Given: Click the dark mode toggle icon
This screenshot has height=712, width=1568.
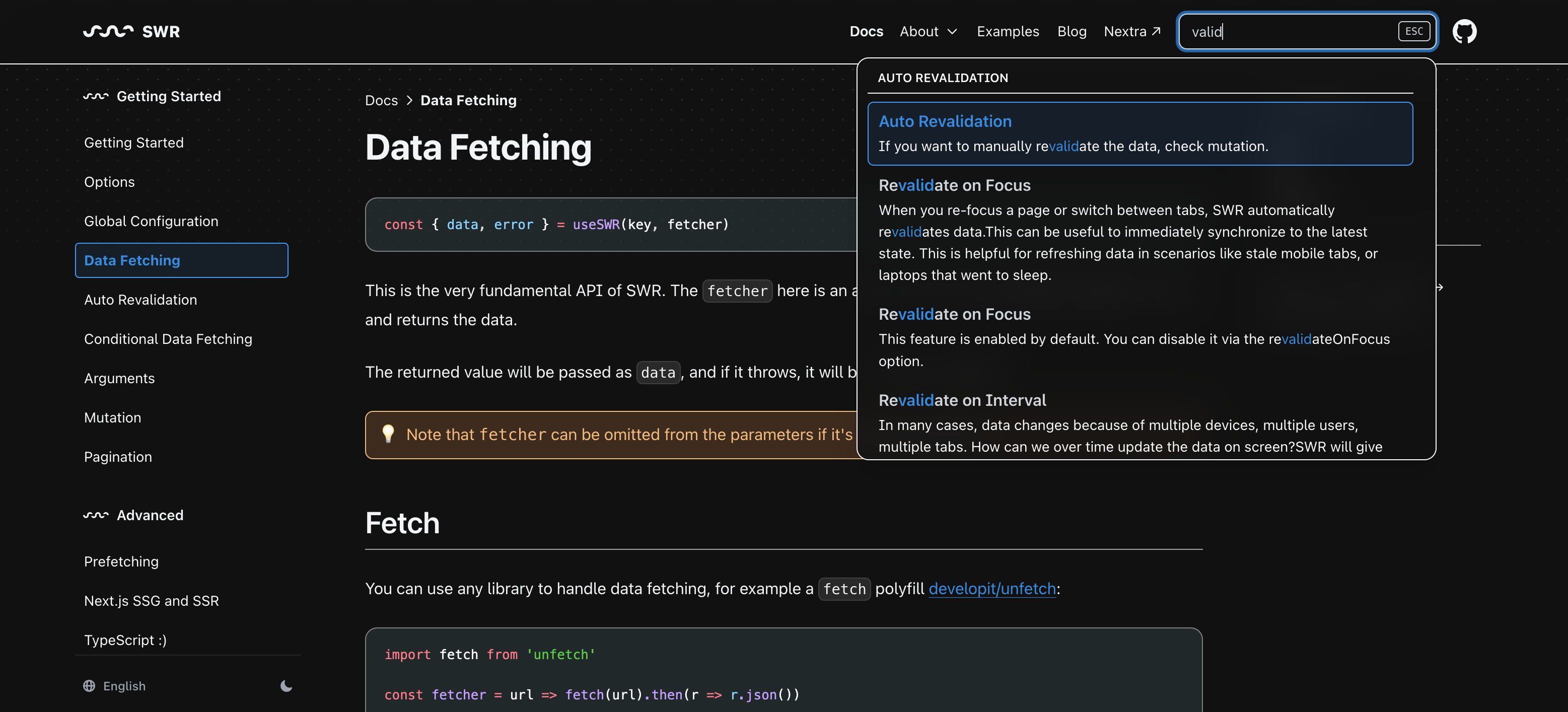Looking at the screenshot, I should (286, 685).
